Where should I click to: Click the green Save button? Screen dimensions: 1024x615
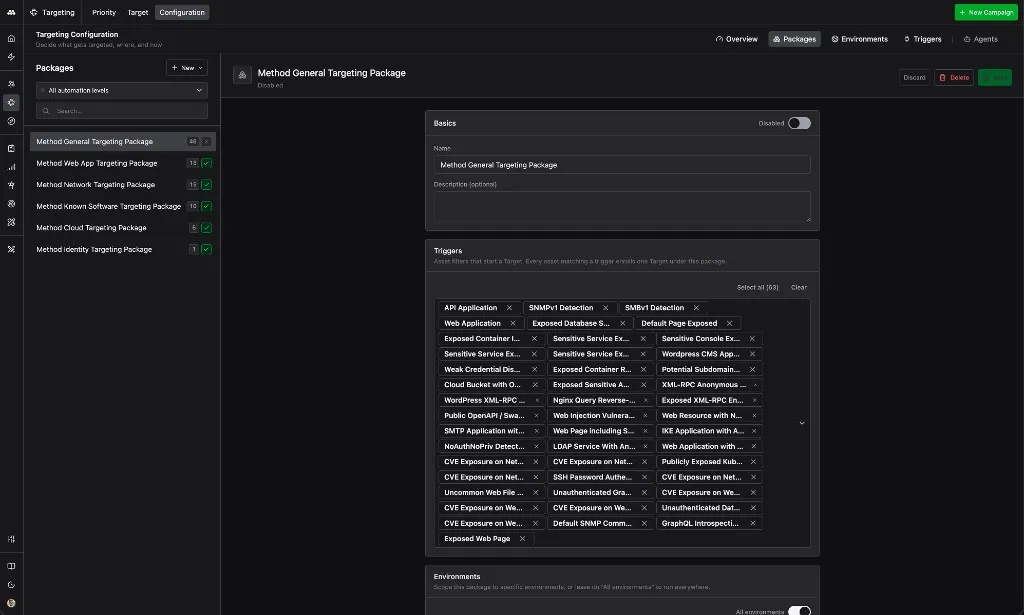(995, 78)
